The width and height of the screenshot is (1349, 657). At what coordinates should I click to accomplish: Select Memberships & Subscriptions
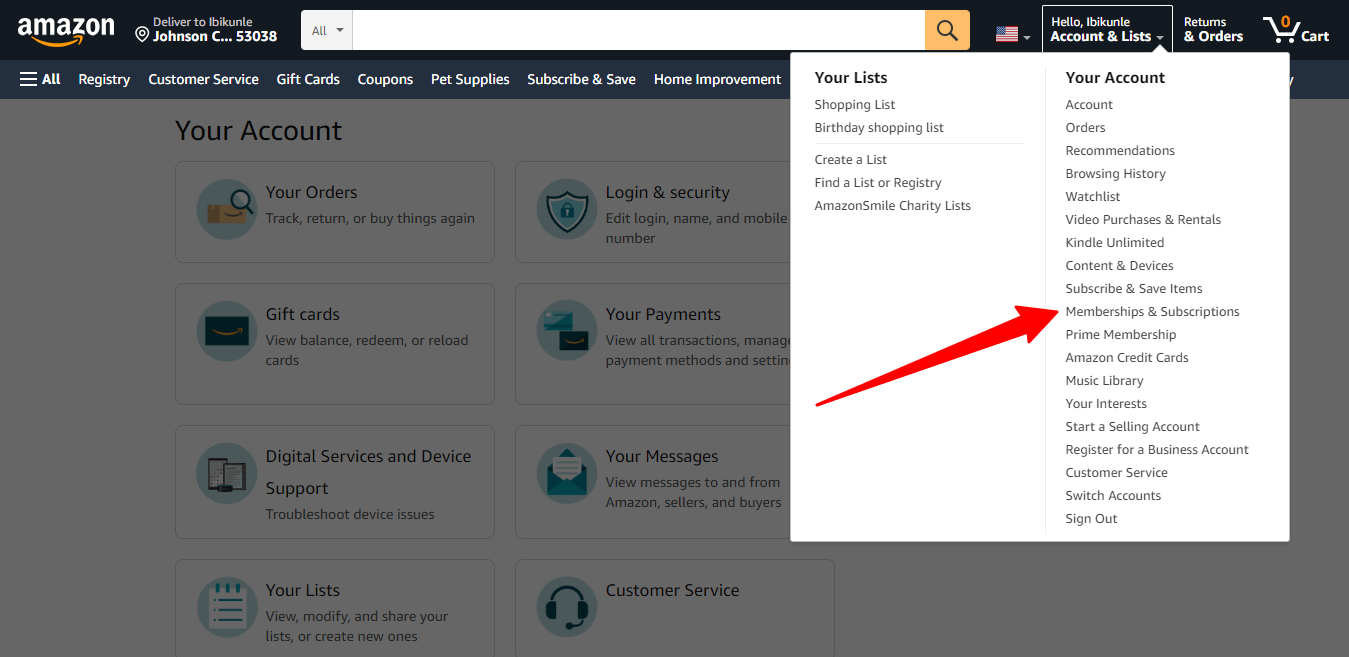point(1152,312)
